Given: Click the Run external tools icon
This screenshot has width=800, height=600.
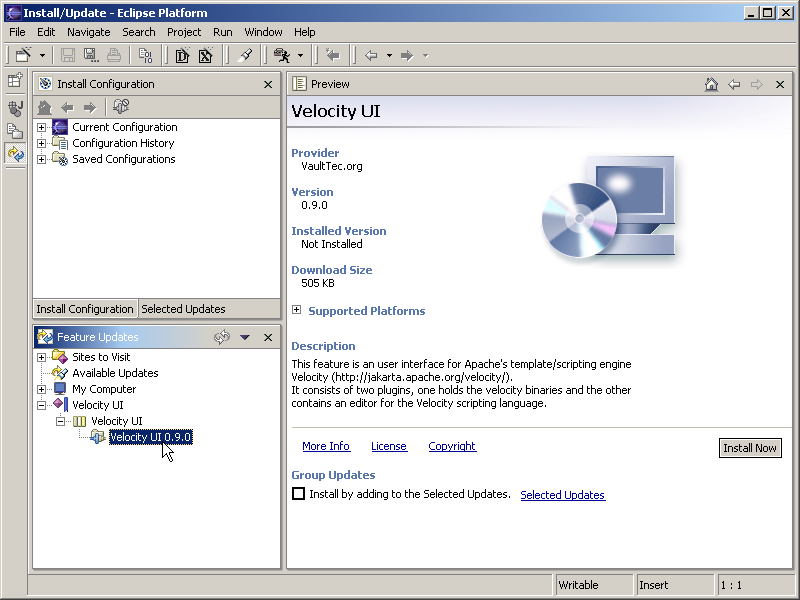Looking at the screenshot, I should (x=282, y=56).
